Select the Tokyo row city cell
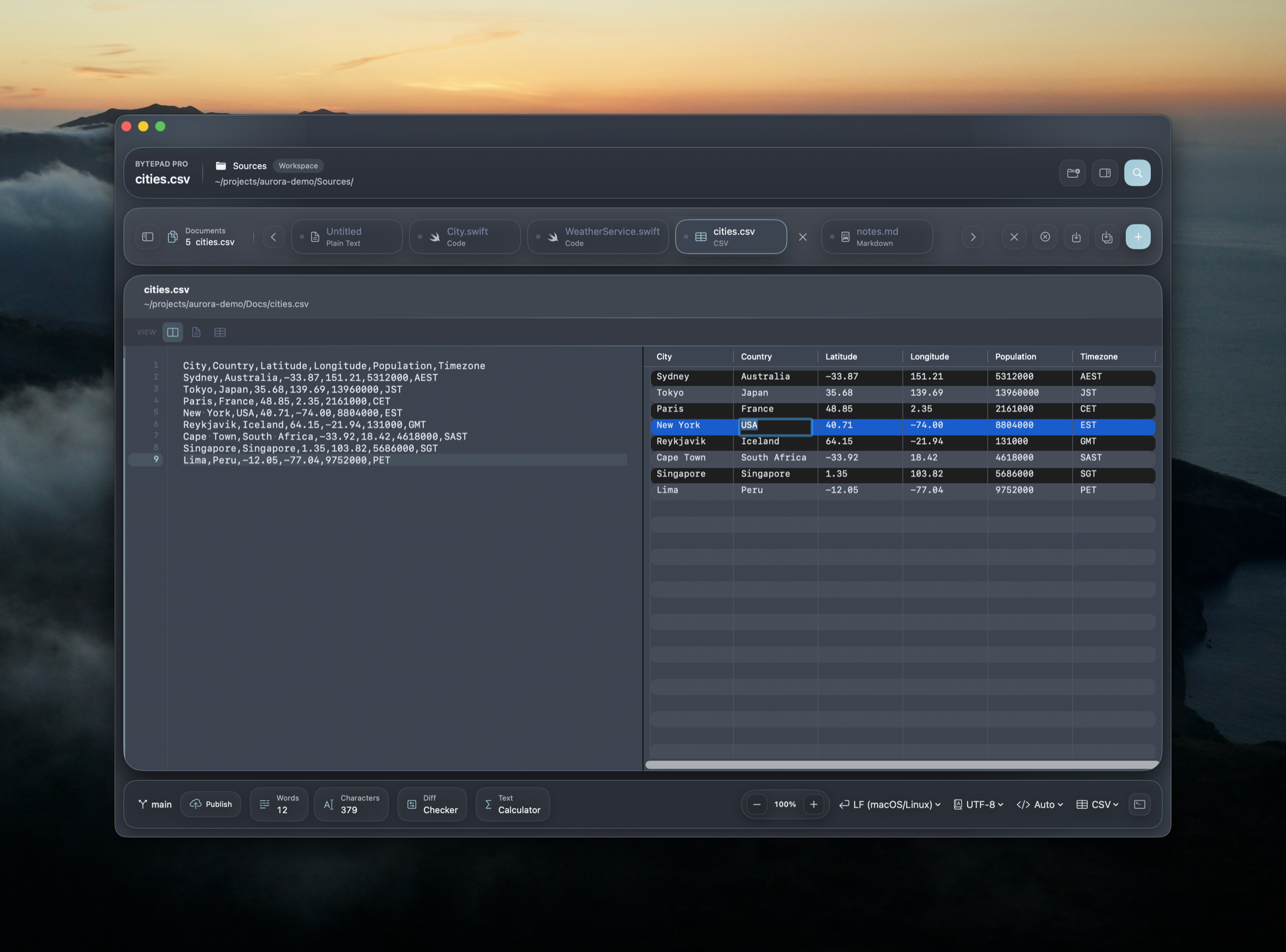 tap(692, 393)
